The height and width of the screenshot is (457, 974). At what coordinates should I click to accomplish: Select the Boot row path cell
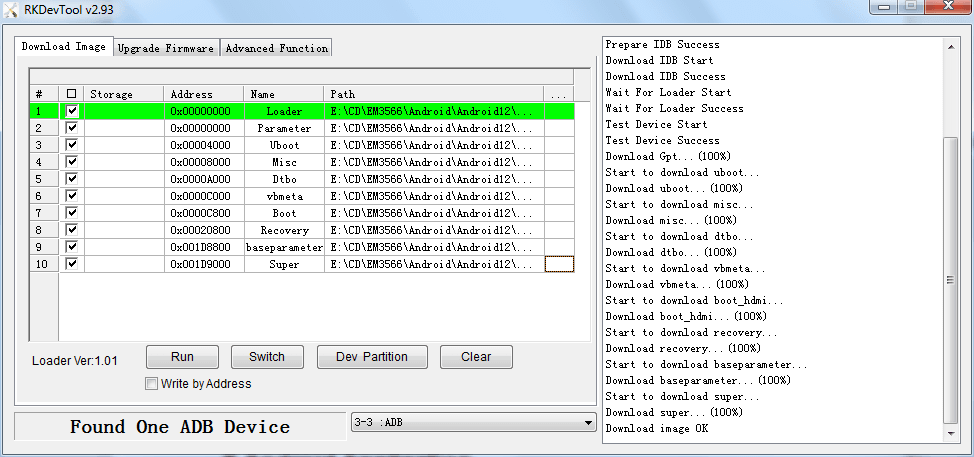click(434, 213)
